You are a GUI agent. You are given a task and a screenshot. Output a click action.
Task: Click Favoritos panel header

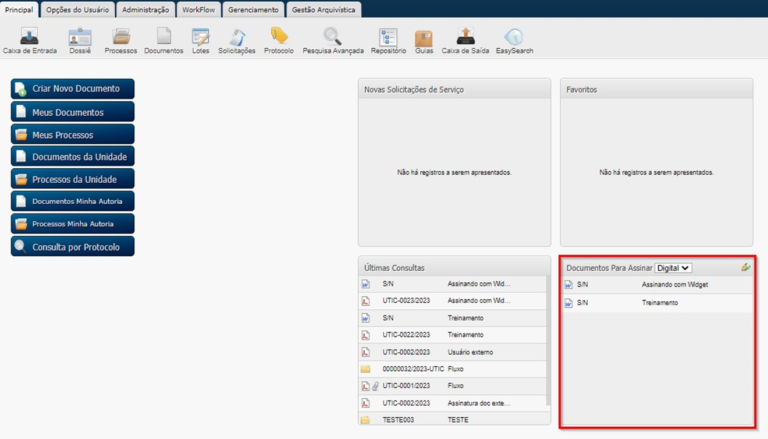pos(656,89)
